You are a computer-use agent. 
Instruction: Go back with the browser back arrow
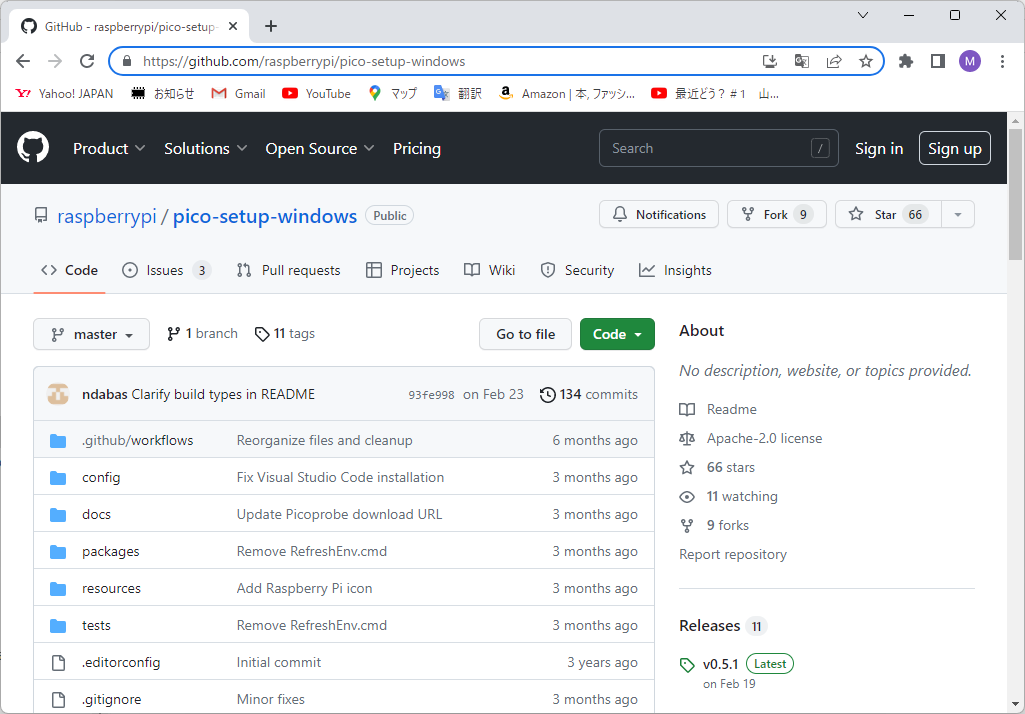[x=23, y=61]
